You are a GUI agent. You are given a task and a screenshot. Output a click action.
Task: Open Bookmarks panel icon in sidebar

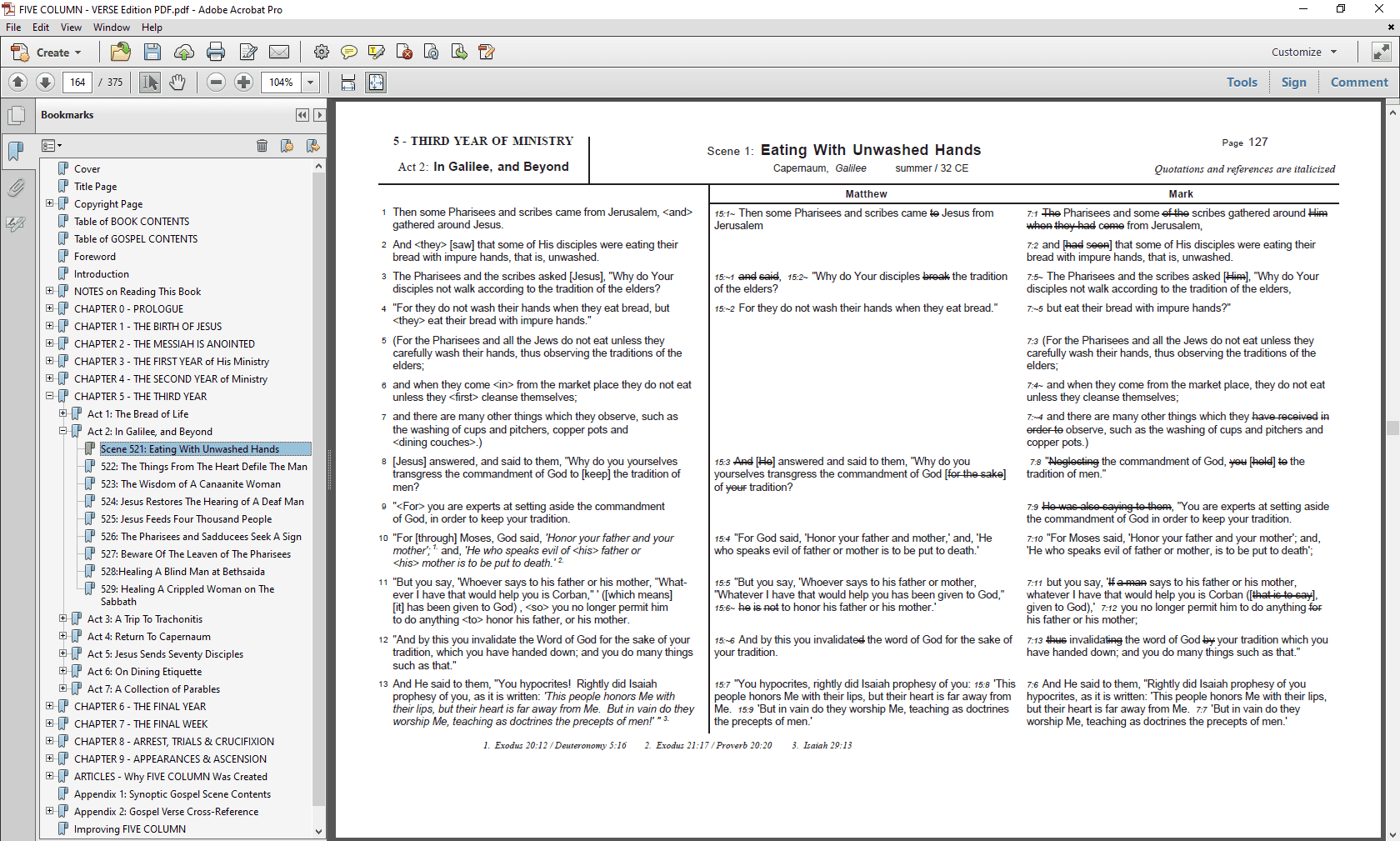16,152
